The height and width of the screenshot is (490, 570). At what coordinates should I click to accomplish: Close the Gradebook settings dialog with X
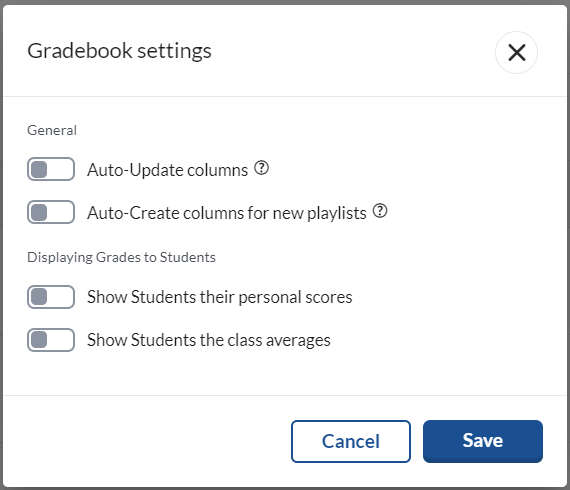pos(516,52)
